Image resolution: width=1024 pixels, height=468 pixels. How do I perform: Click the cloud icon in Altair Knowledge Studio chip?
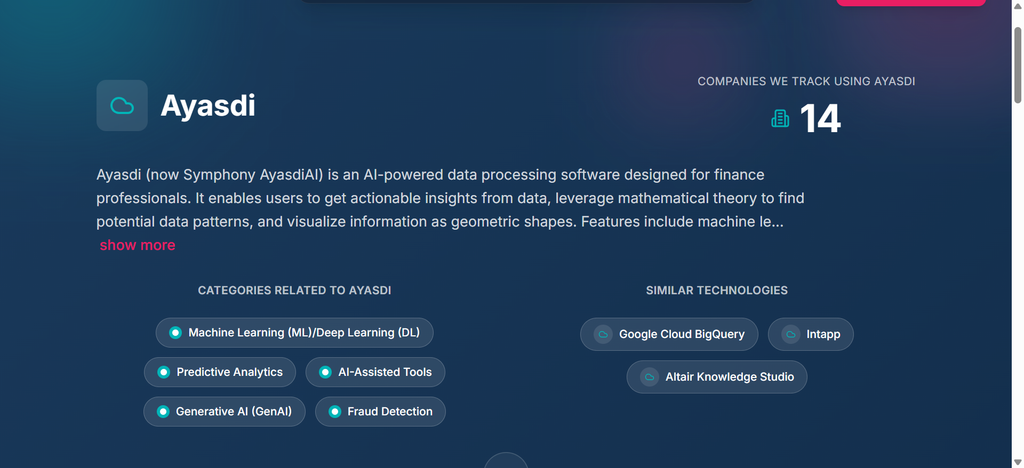(x=649, y=377)
